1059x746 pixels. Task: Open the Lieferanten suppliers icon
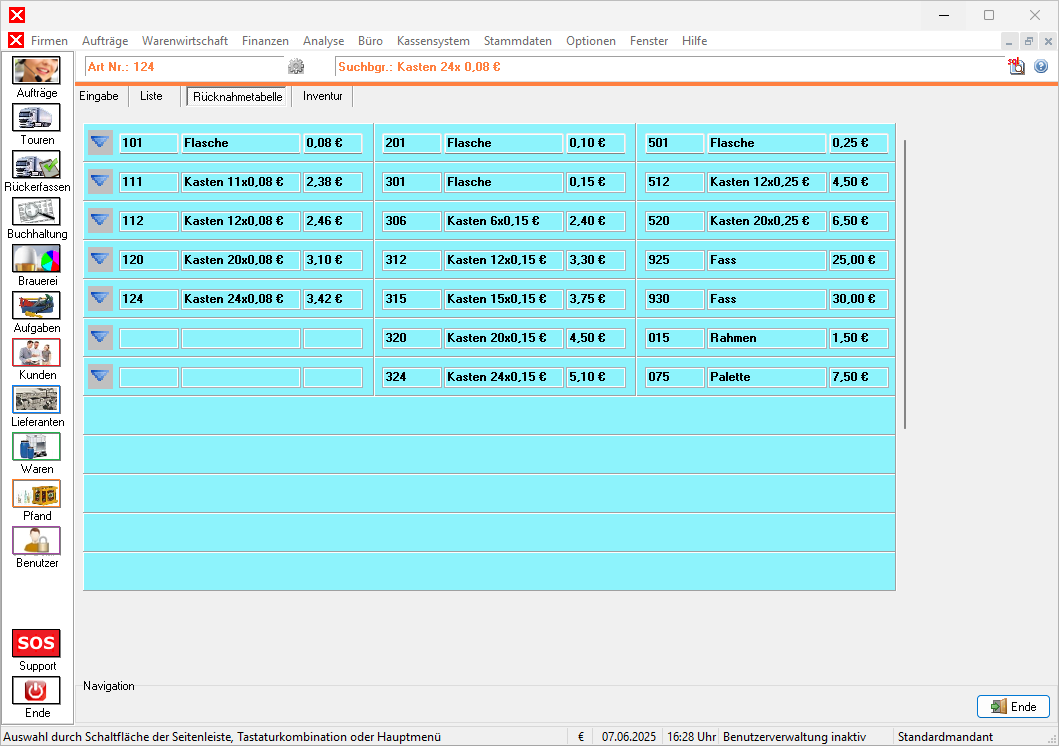[x=36, y=400]
